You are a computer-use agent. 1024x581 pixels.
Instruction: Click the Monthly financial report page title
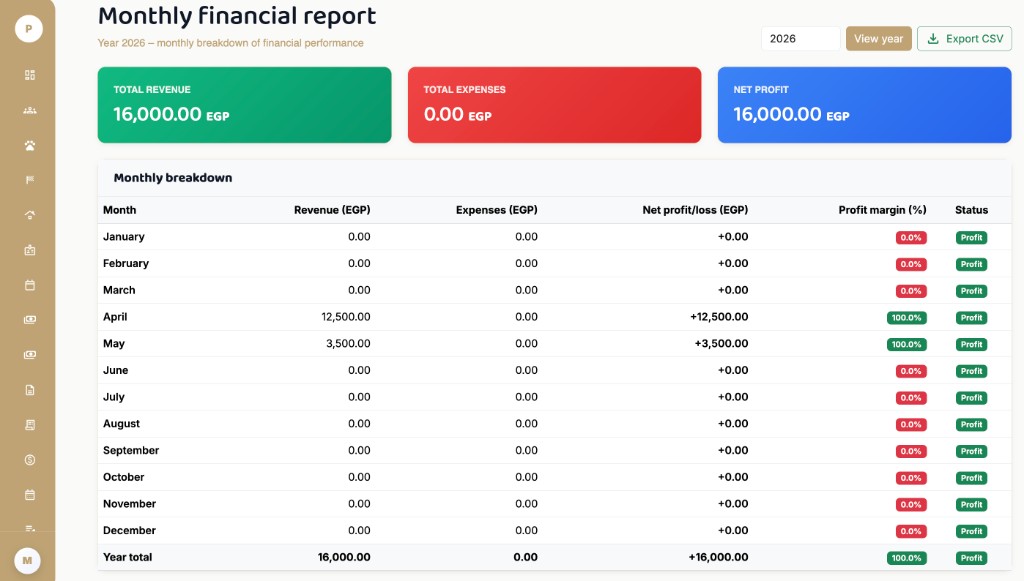[237, 16]
